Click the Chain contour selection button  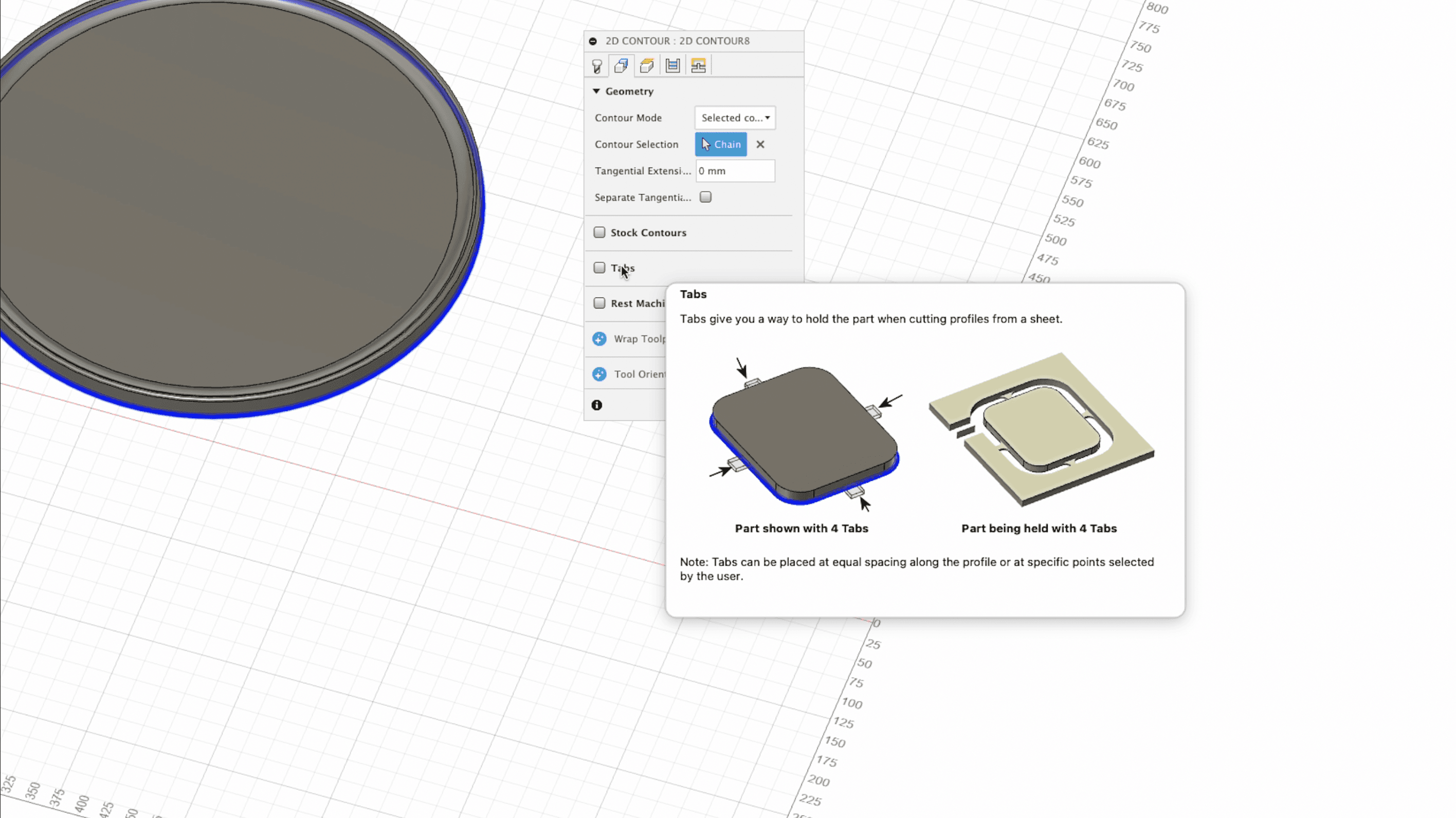721,144
